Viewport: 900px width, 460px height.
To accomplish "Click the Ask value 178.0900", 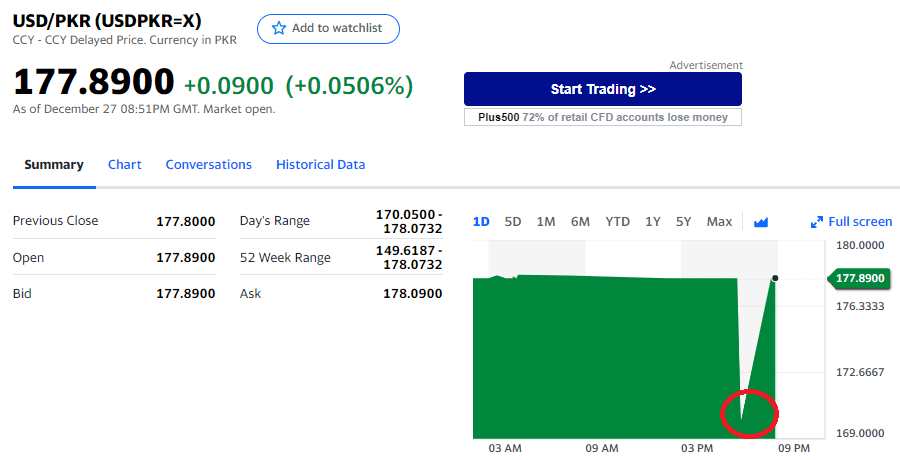I will point(413,293).
